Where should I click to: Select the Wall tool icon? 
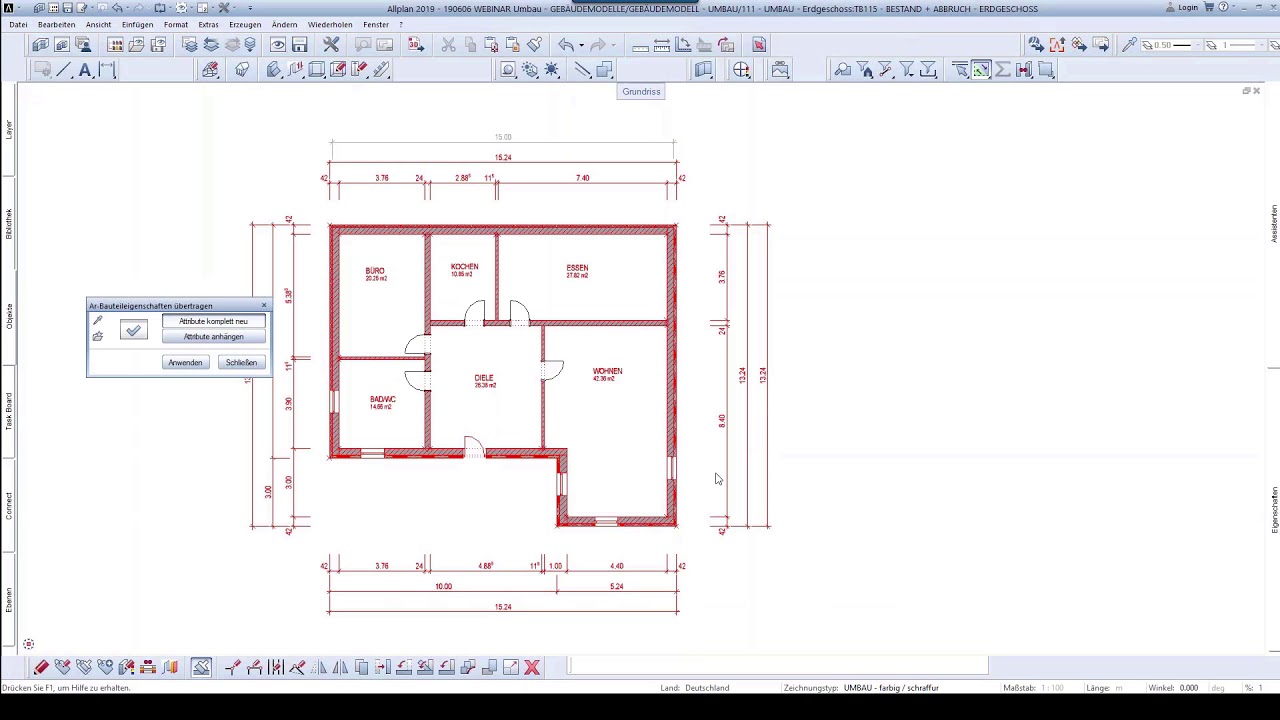pyautogui.click(x=273, y=70)
